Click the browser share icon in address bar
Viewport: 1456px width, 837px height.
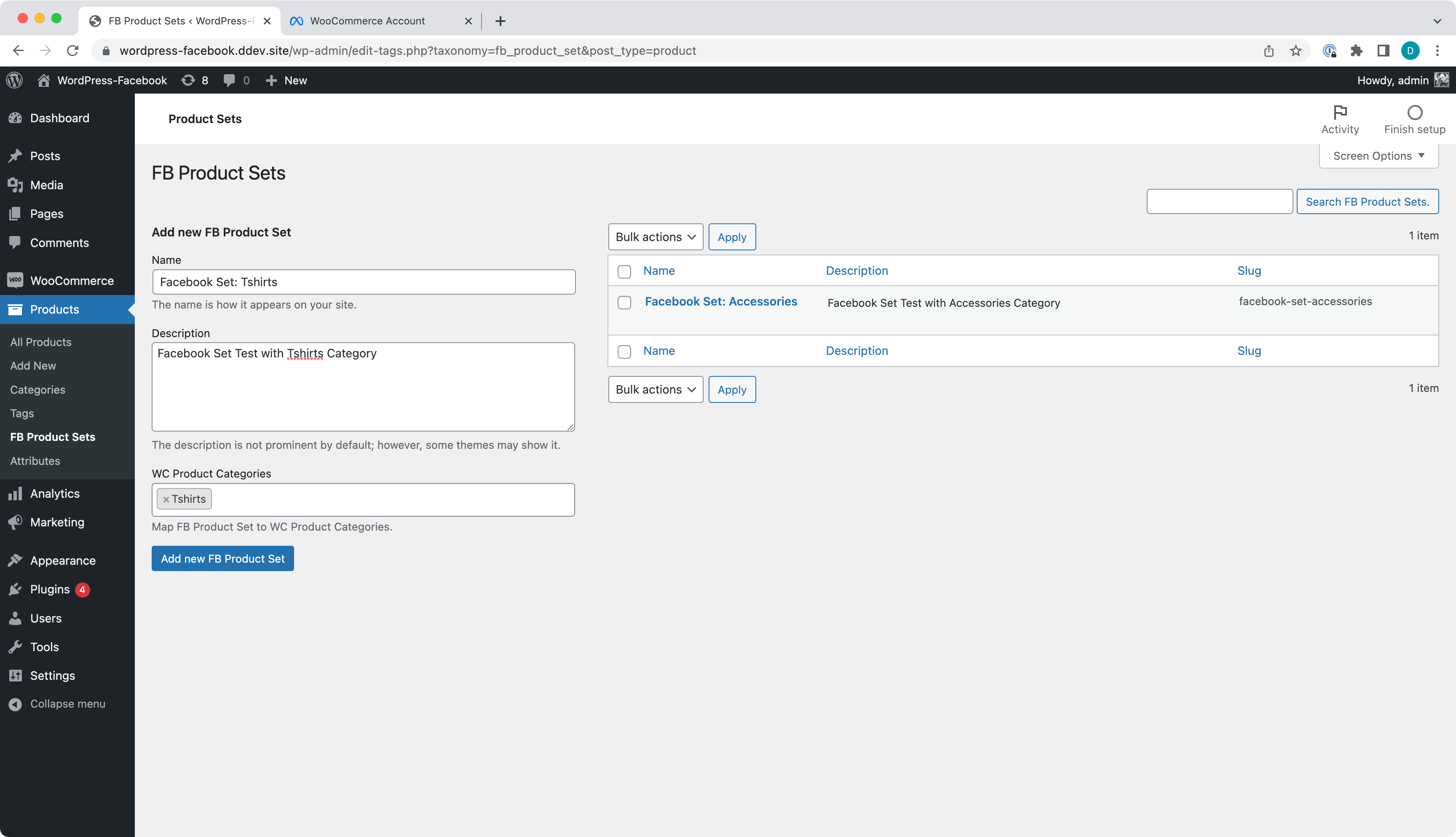click(1269, 51)
